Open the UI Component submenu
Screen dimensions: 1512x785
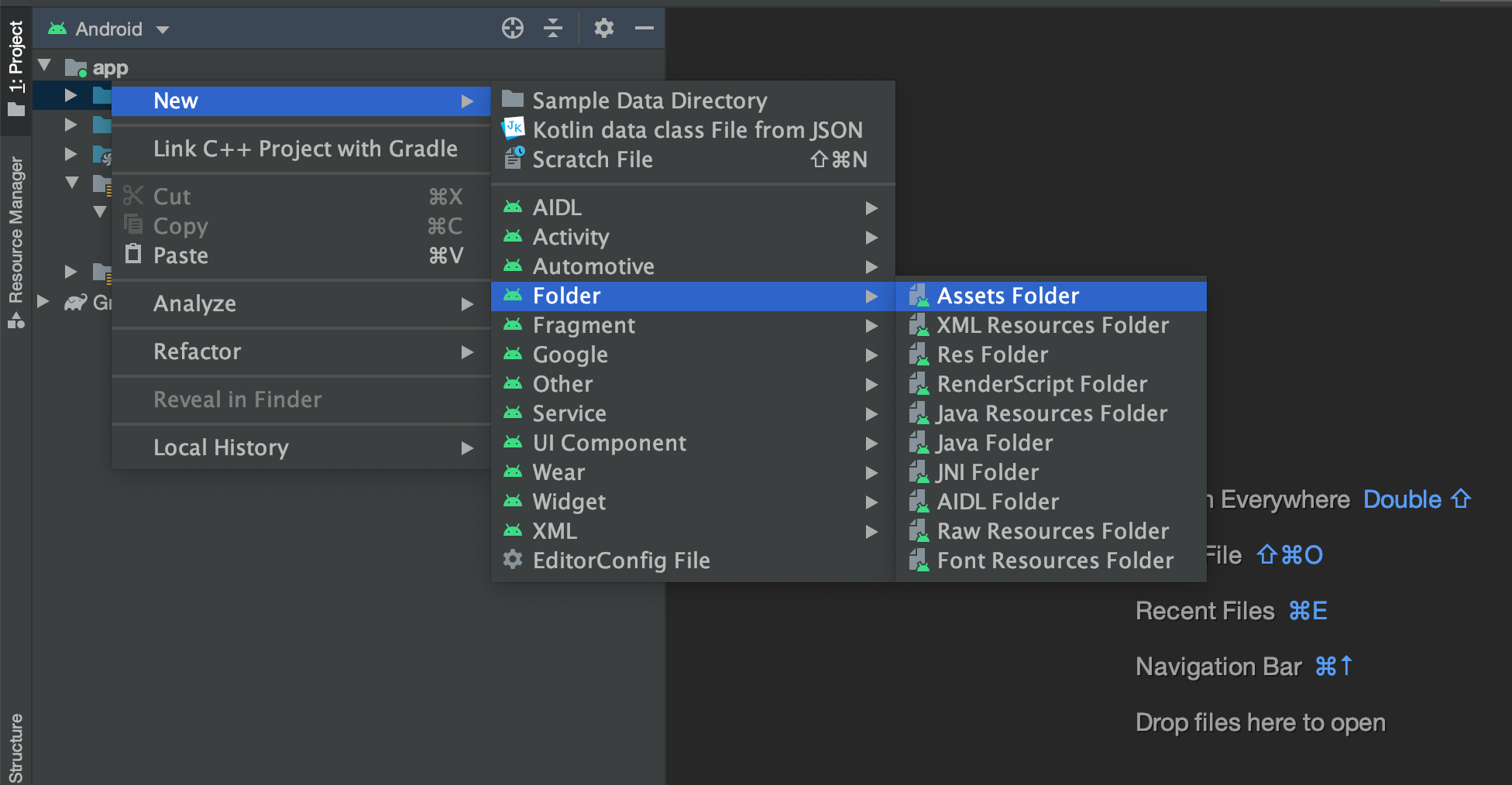pyautogui.click(x=693, y=443)
